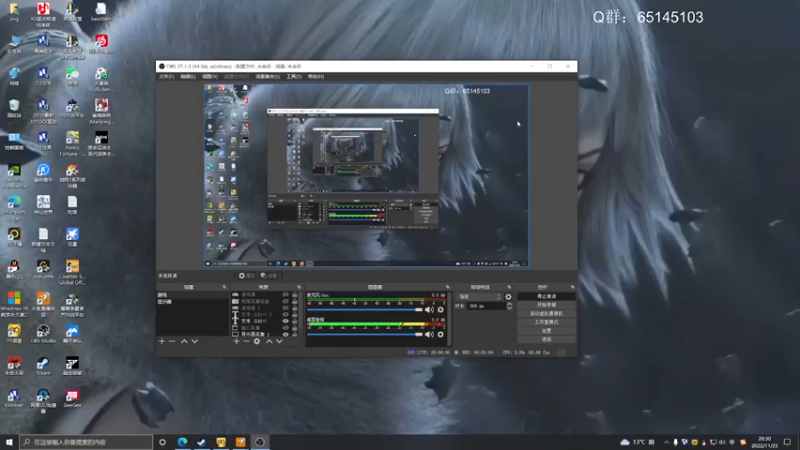800x450 pixels.
Task: Open the 帮助(H) menu
Action: pyautogui.click(x=316, y=77)
